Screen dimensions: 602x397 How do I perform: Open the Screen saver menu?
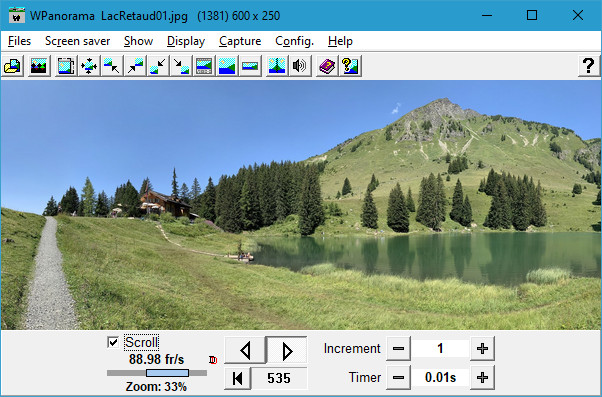[x=78, y=41]
